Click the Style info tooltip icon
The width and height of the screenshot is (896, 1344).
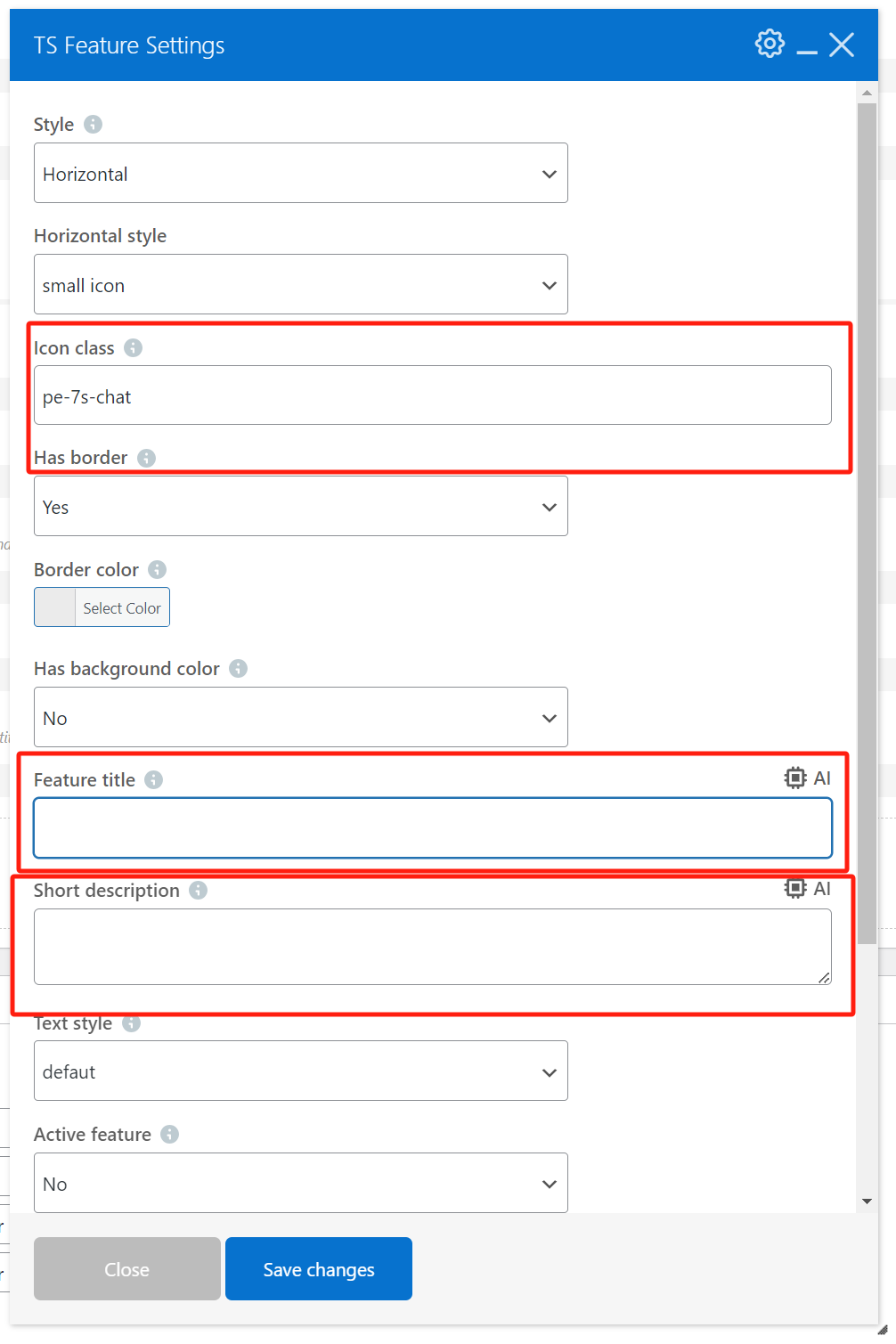pos(94,125)
